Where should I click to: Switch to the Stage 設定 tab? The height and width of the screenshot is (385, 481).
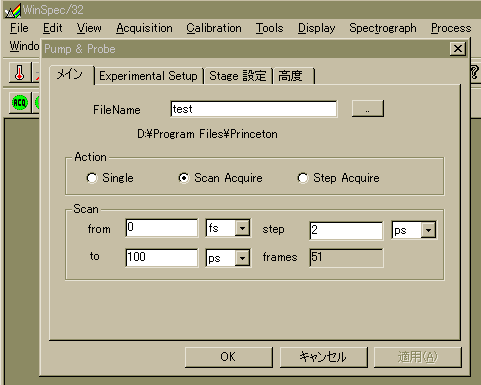[238, 76]
